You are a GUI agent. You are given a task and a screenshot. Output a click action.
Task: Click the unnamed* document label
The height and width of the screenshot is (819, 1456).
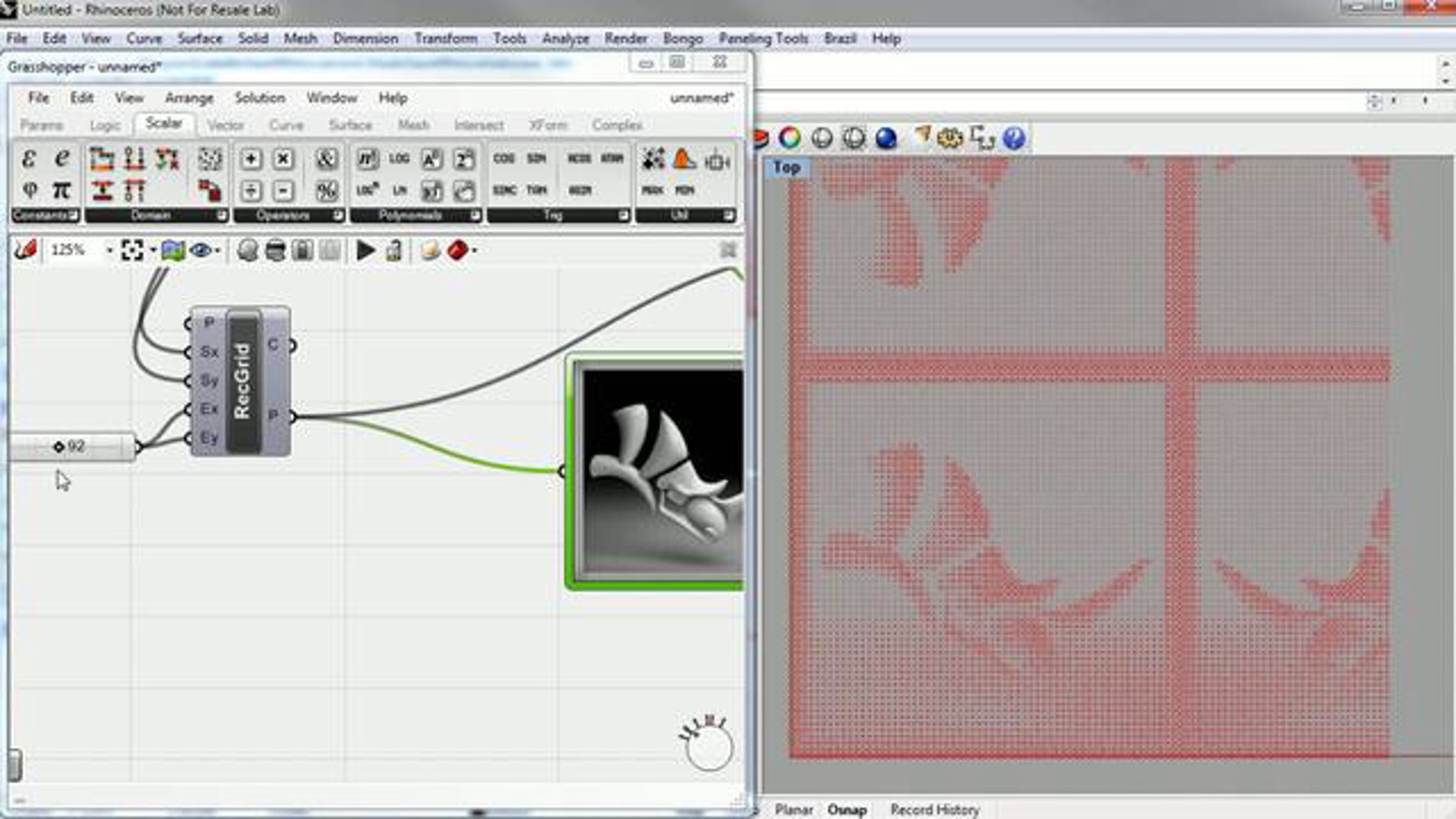pos(702,98)
